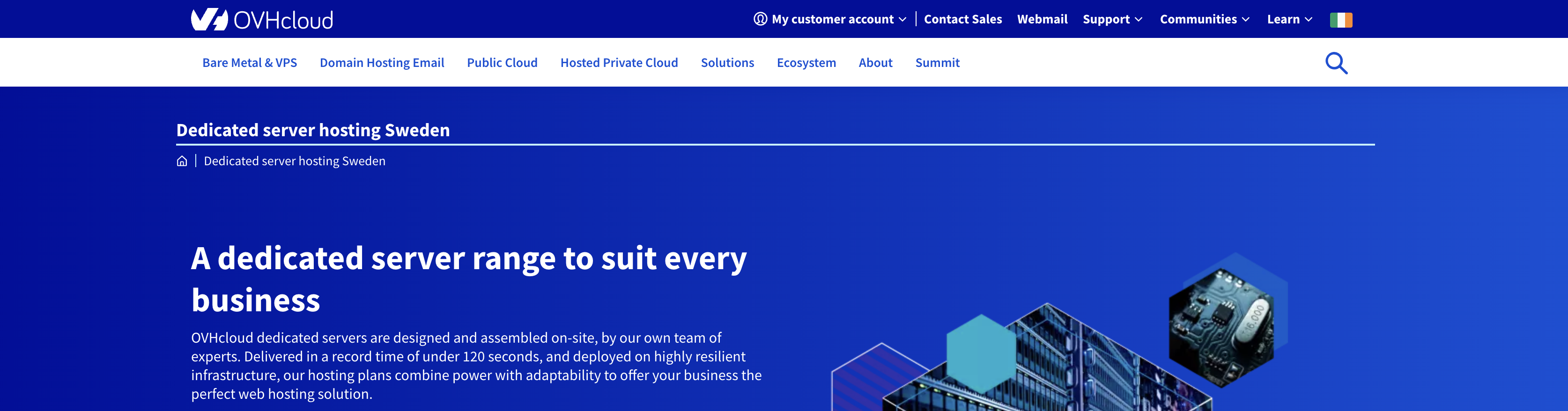This screenshot has width=1568, height=411.
Task: Open Contact Sales link
Action: [962, 20]
